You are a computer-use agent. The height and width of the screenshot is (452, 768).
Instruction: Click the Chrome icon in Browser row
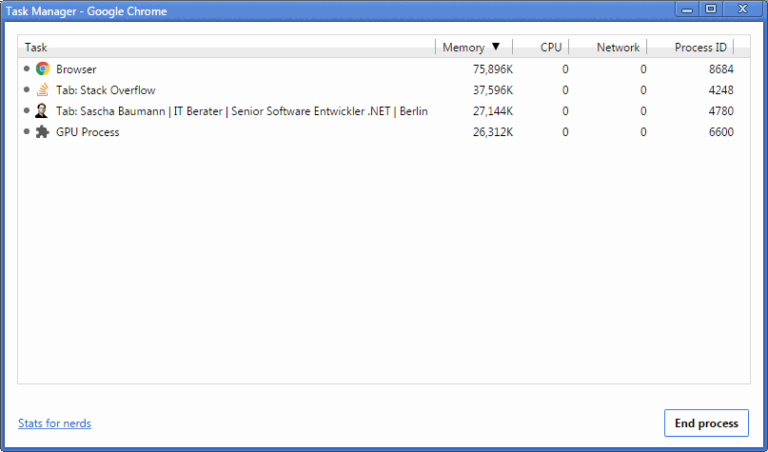43,69
